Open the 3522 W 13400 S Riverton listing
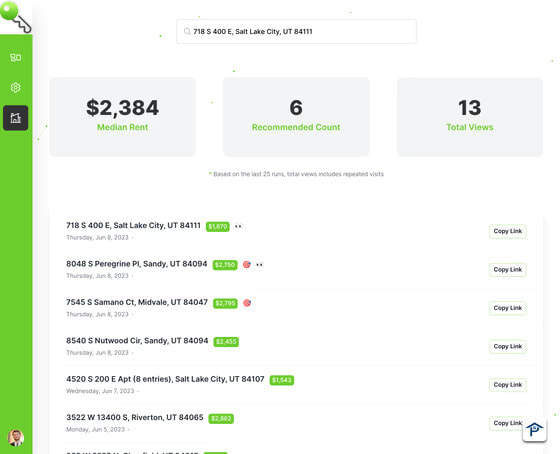Screen dimensions: 560x454 pyautogui.click(x=135, y=417)
